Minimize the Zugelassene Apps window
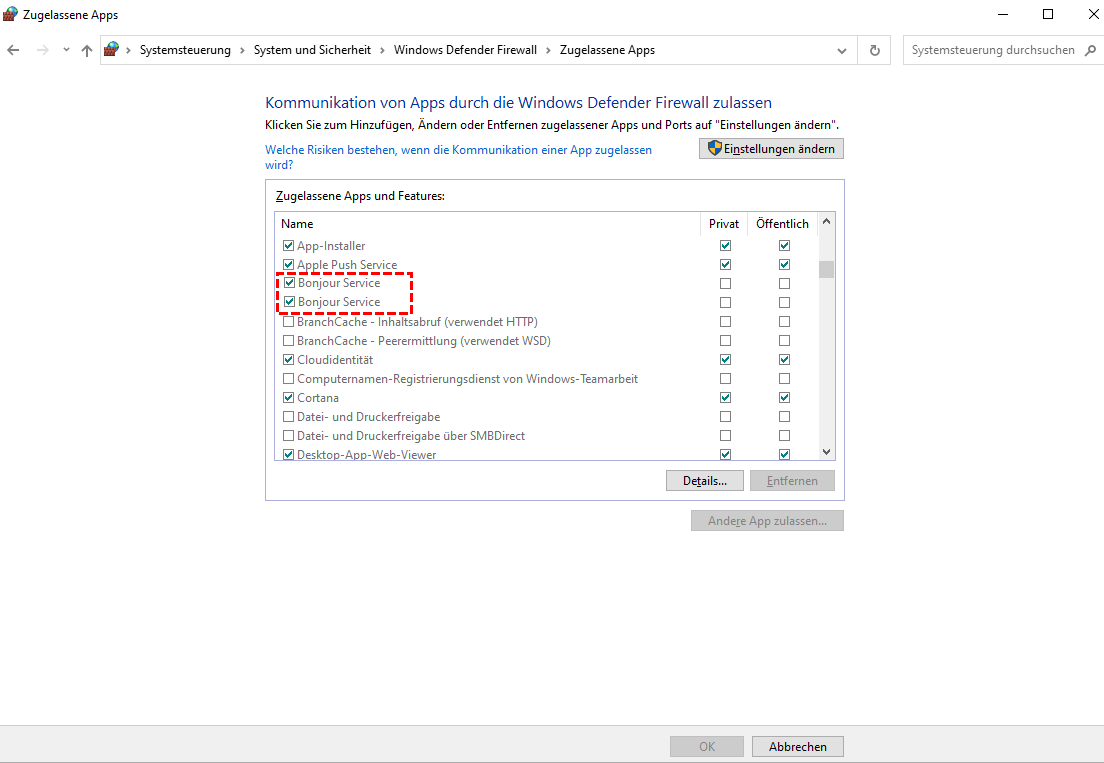 (1003, 14)
